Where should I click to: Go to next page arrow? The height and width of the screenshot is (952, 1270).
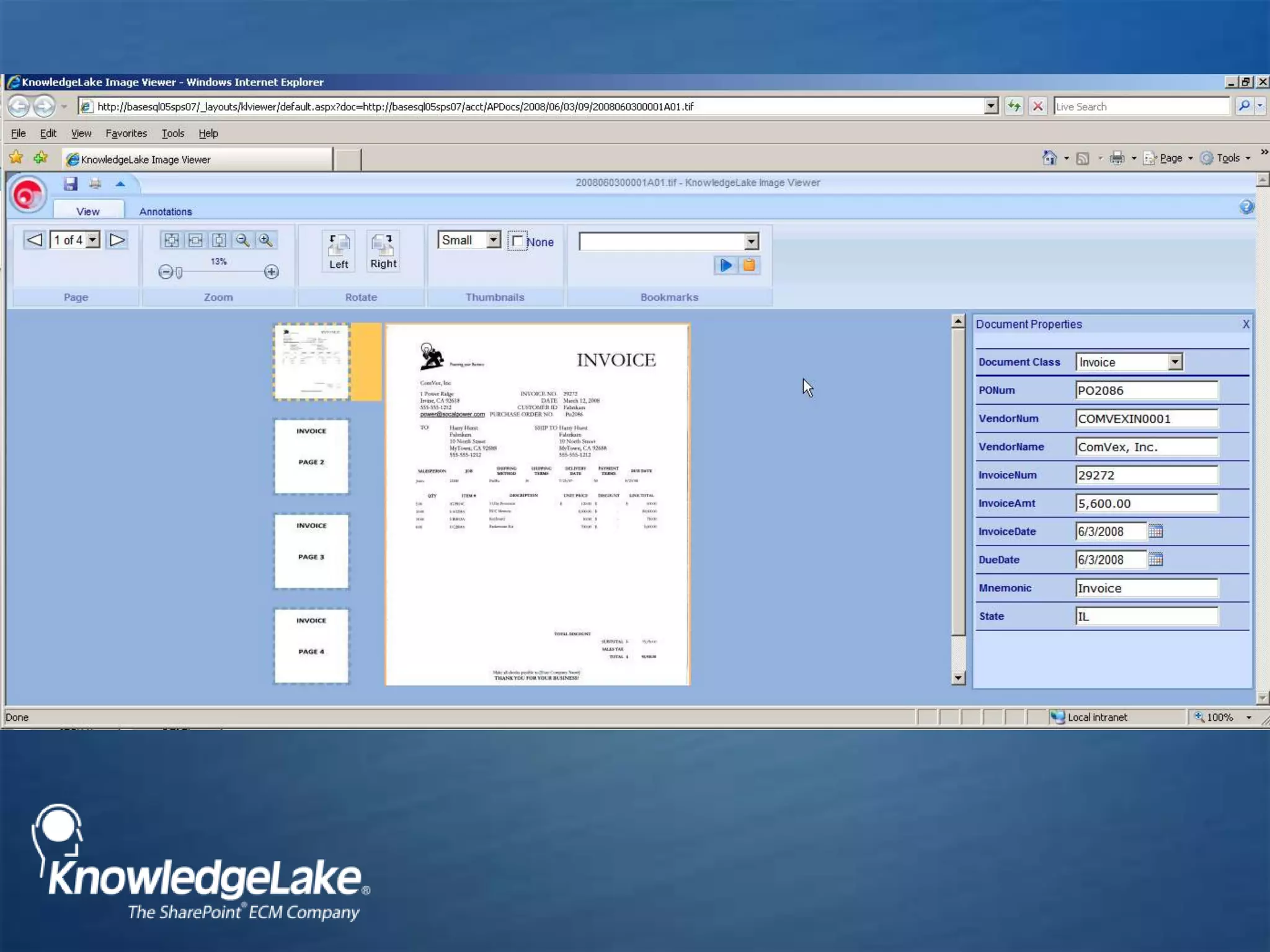117,240
